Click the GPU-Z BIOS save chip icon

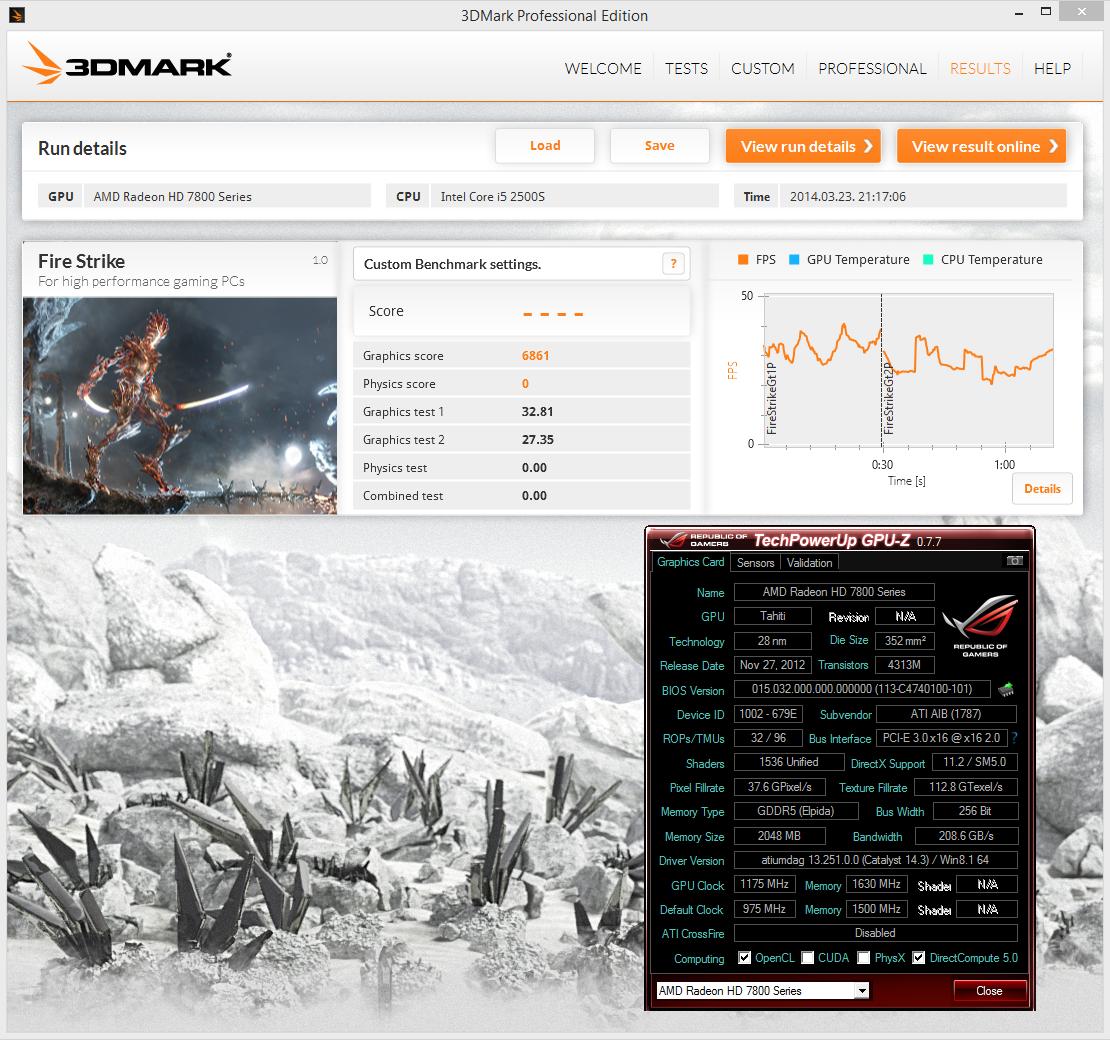click(1006, 689)
